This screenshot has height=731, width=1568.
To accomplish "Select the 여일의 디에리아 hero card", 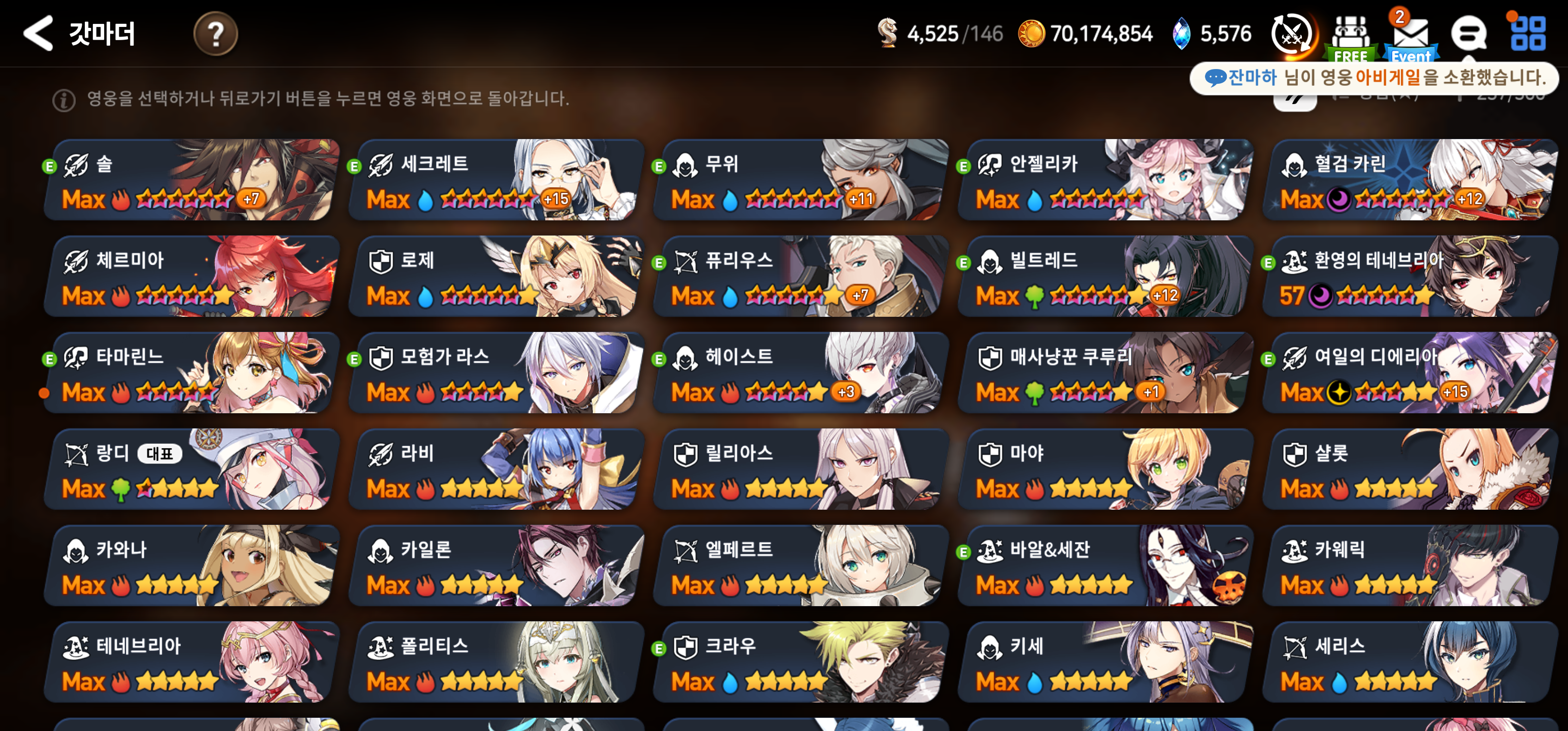I will [x=1410, y=373].
